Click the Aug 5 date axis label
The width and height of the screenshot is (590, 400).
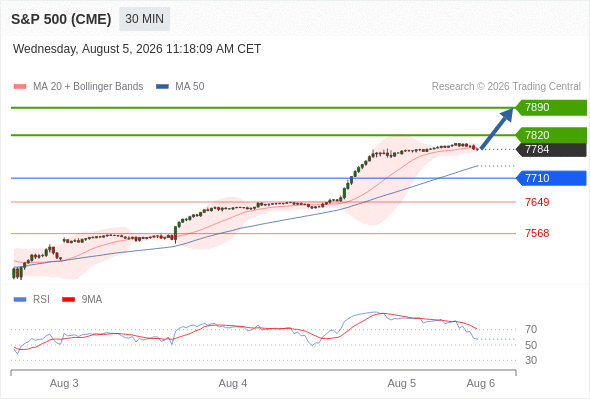pyautogui.click(x=402, y=383)
